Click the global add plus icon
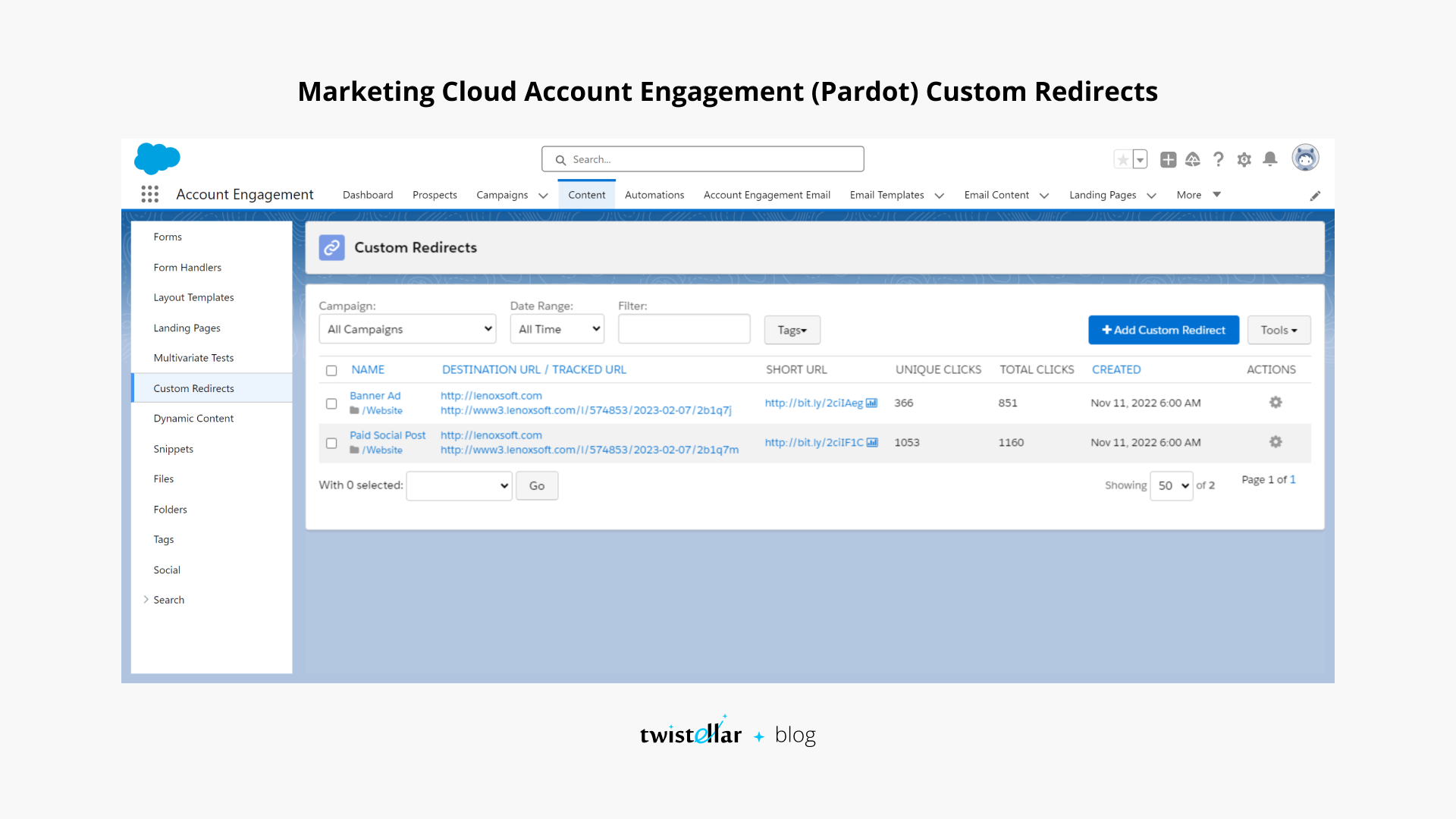1456x819 pixels. (x=1168, y=159)
